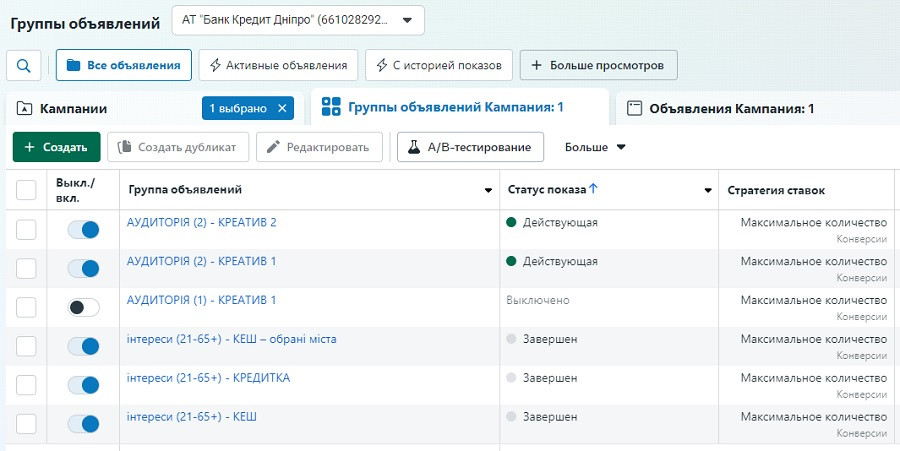The width and height of the screenshot is (900, 451).
Task: Click the flask icon of A/B-тестирование
Action: (x=414, y=147)
